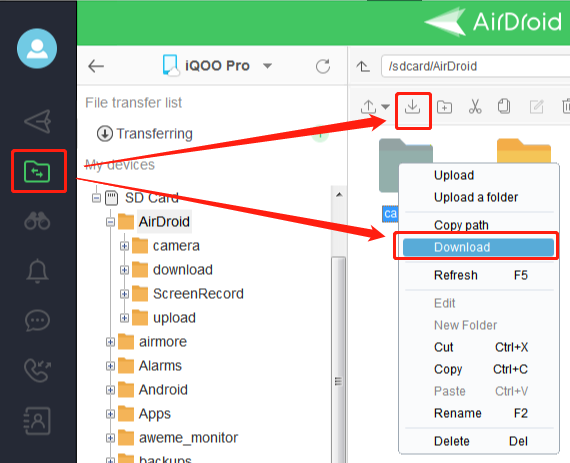This screenshot has width=570, height=463.
Task: Refresh the device file list
Action: [323, 67]
